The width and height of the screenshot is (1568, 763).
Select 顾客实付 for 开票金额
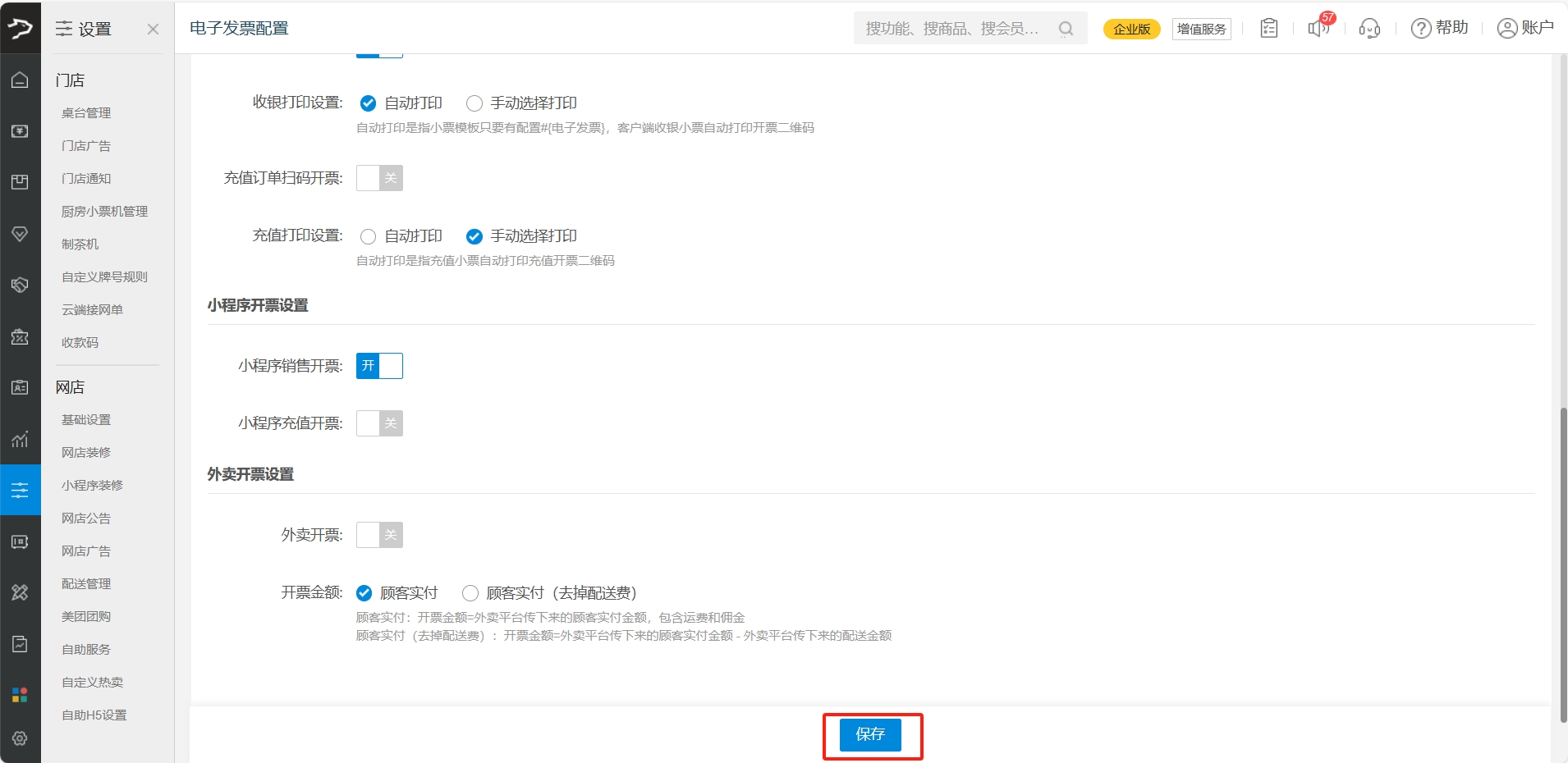(364, 593)
